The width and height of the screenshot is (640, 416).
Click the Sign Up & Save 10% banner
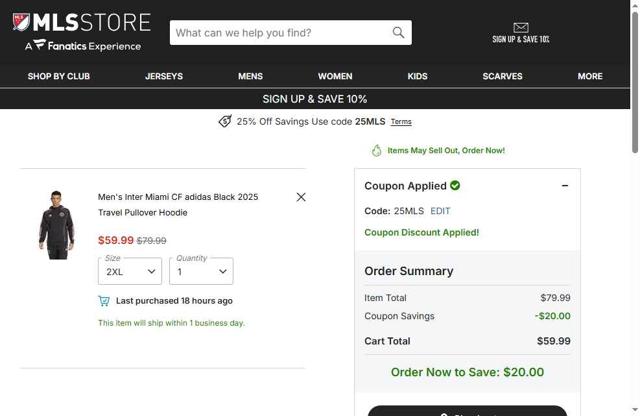315,99
